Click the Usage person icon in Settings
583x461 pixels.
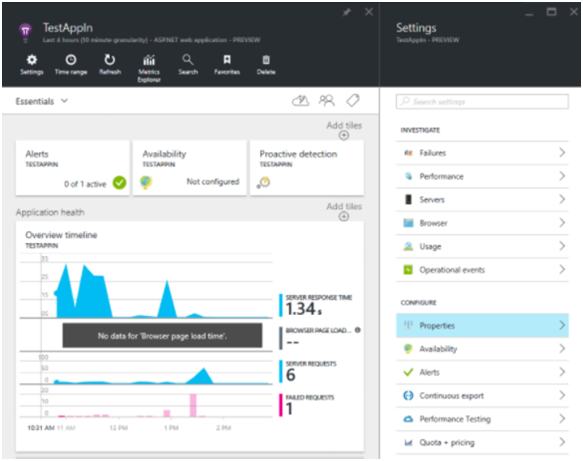point(408,246)
